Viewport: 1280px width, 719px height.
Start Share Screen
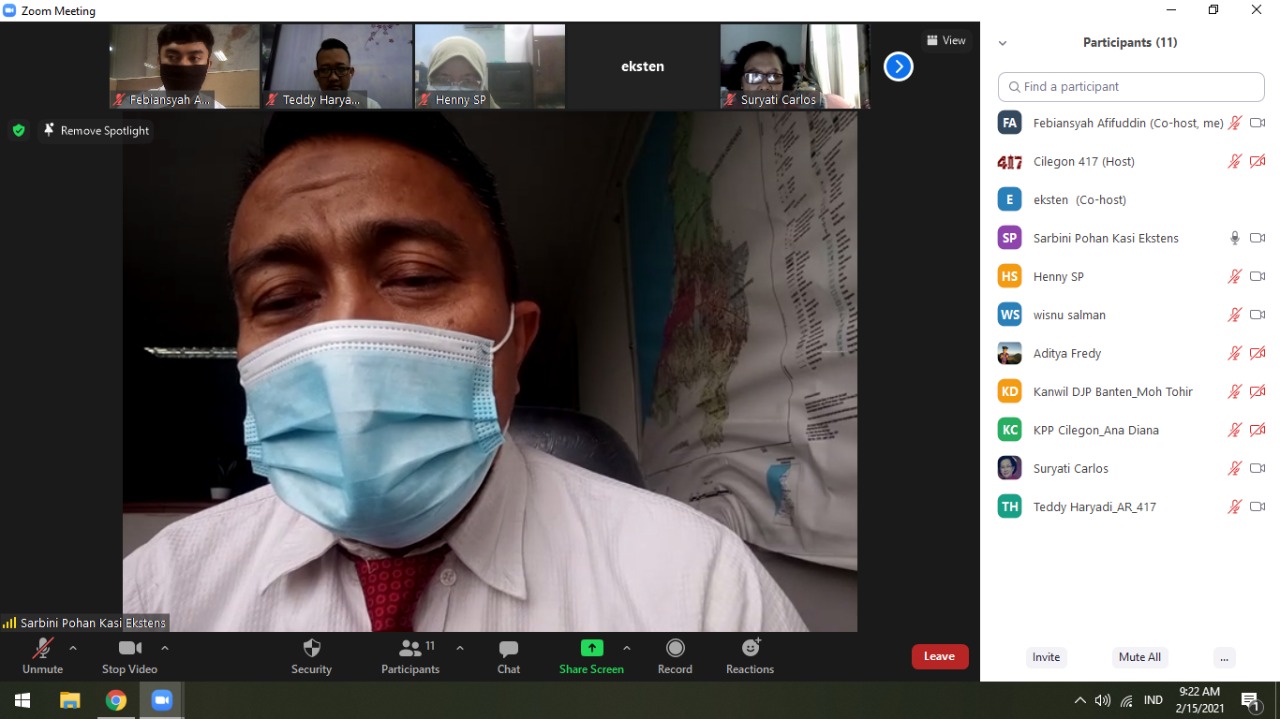(x=591, y=656)
